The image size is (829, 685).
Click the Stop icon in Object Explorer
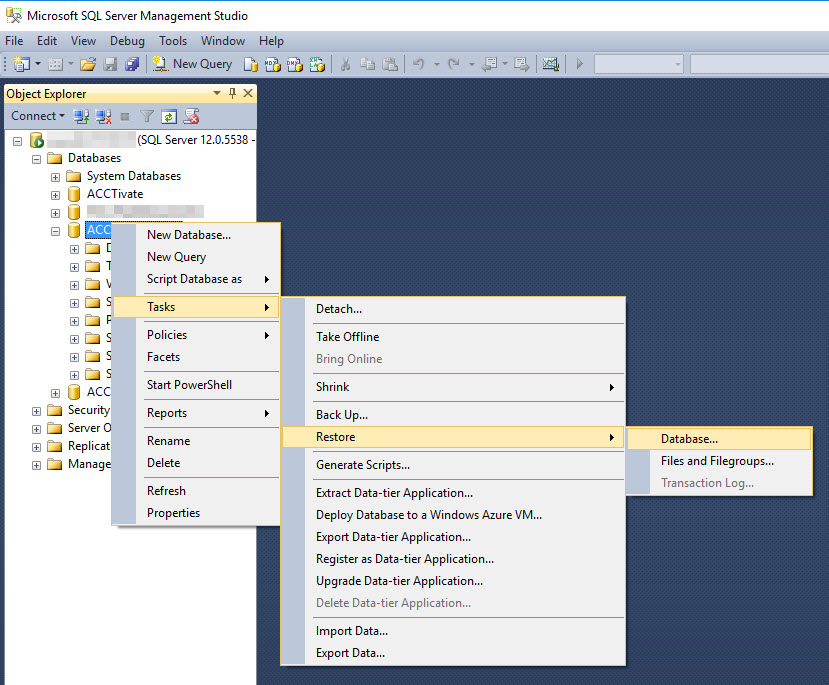click(125, 117)
